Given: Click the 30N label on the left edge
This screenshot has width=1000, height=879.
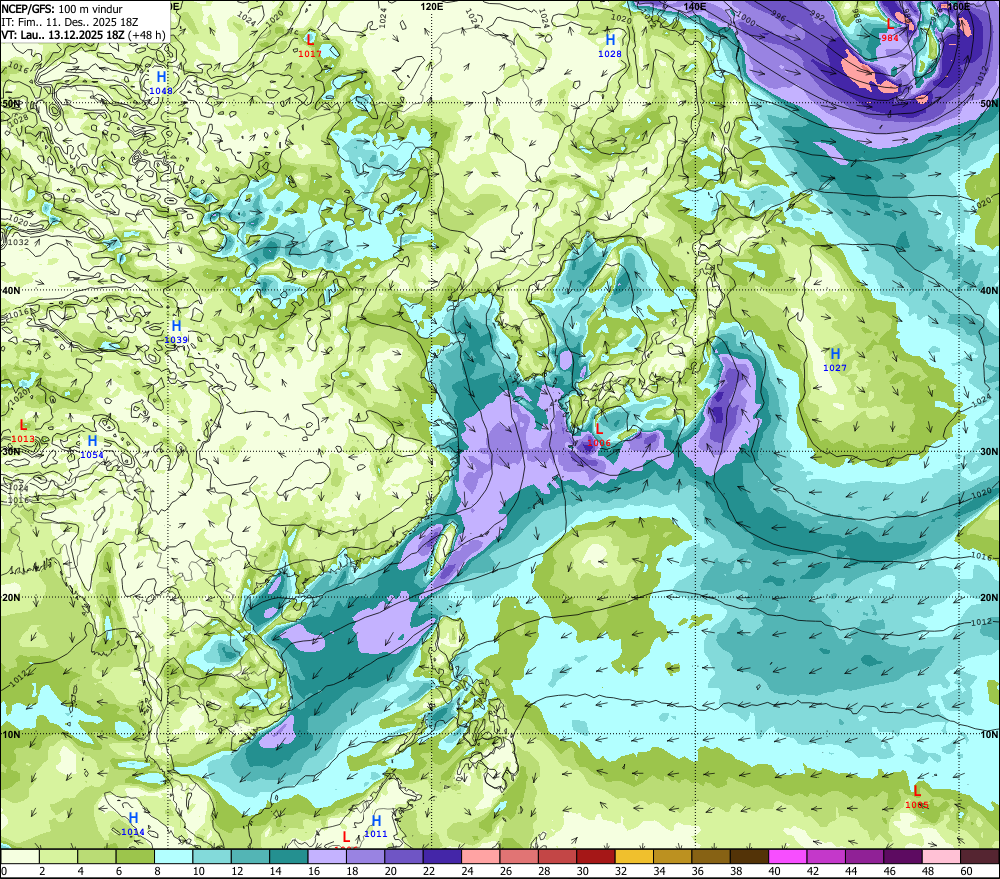Looking at the screenshot, I should coord(11,452).
